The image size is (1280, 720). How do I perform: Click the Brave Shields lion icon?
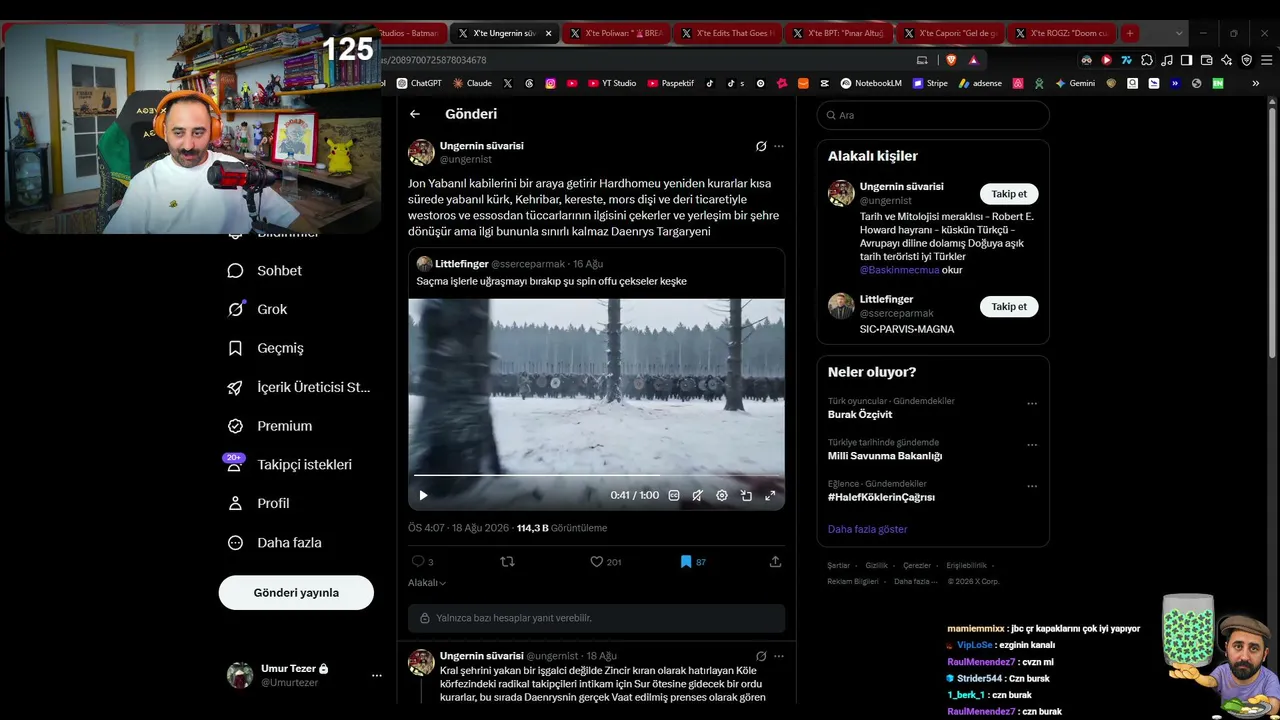(x=952, y=60)
